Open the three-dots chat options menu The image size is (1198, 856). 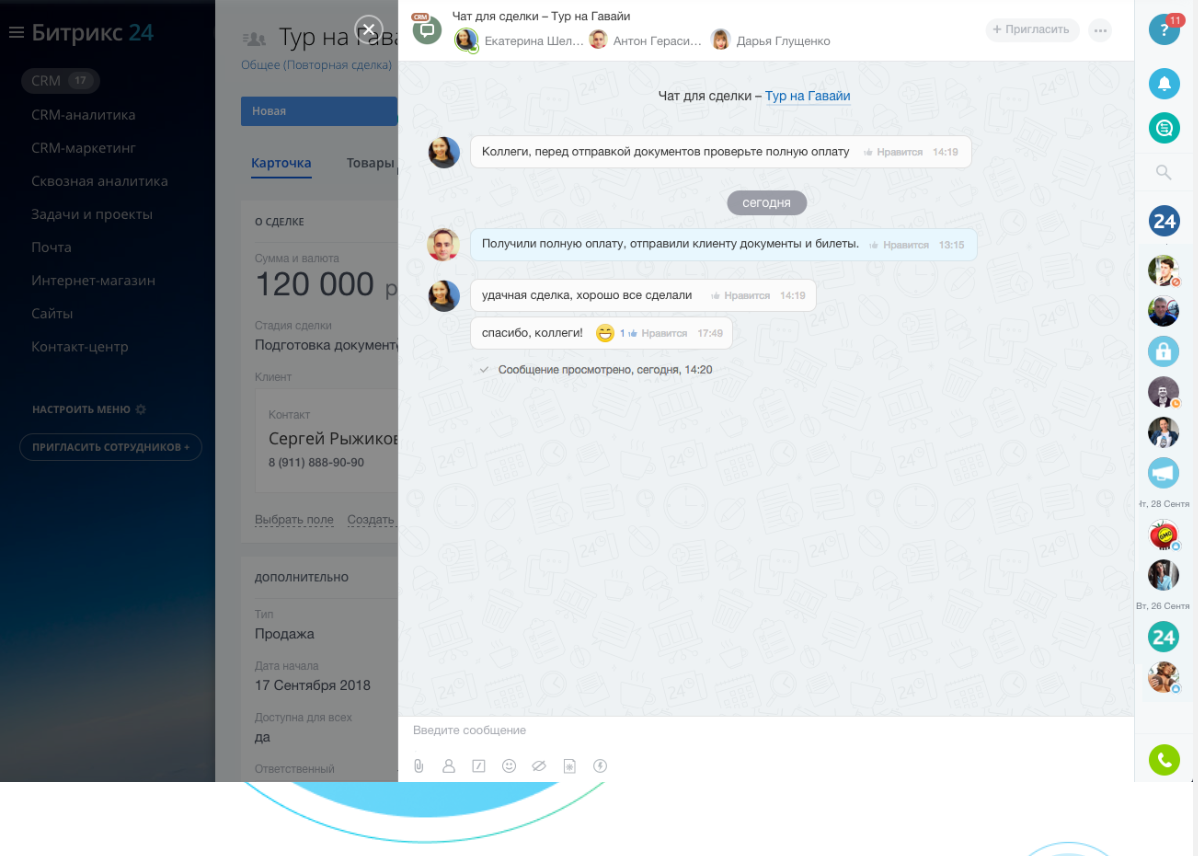click(1100, 31)
